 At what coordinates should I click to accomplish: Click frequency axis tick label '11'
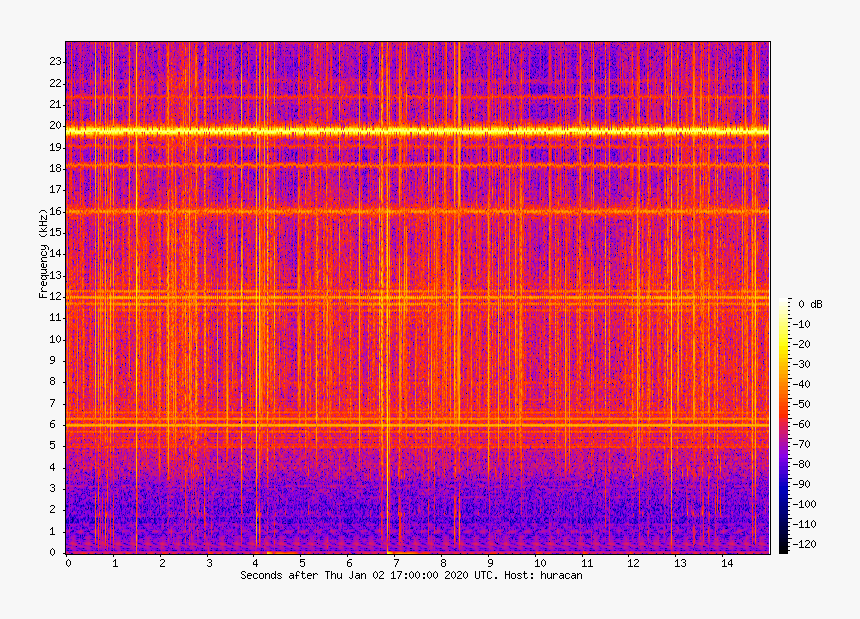coord(55,317)
